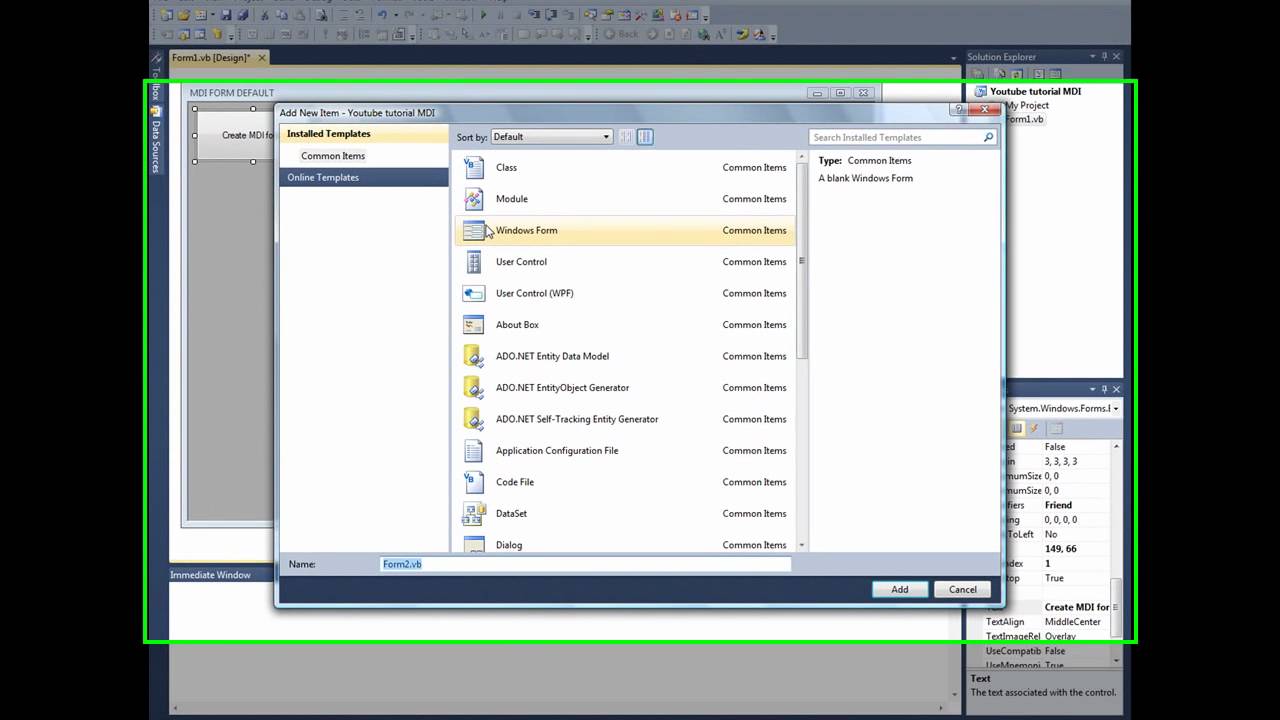Click Add to create the new item
The width and height of the screenshot is (1280, 720).
click(x=900, y=589)
